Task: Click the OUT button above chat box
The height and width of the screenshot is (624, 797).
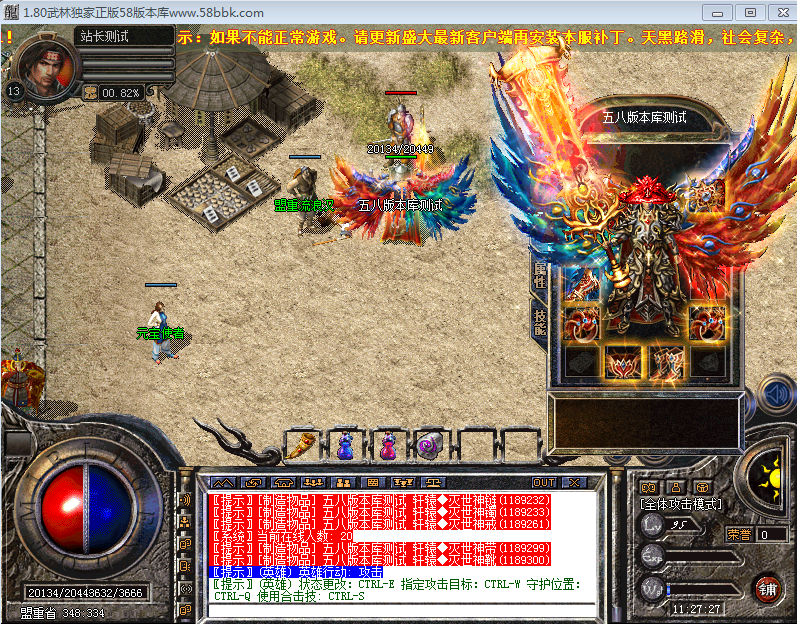Action: click(x=544, y=483)
